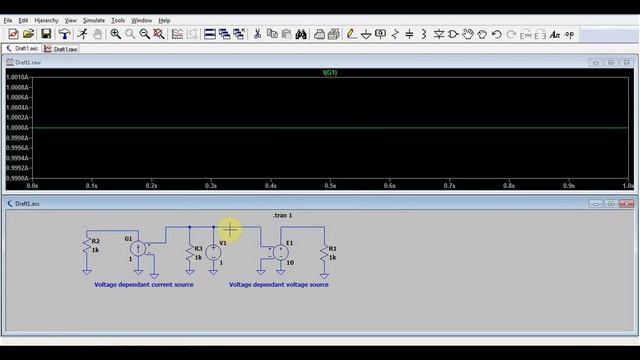Select voltage source V1 symbol
The image size is (640, 360).
pos(213,252)
